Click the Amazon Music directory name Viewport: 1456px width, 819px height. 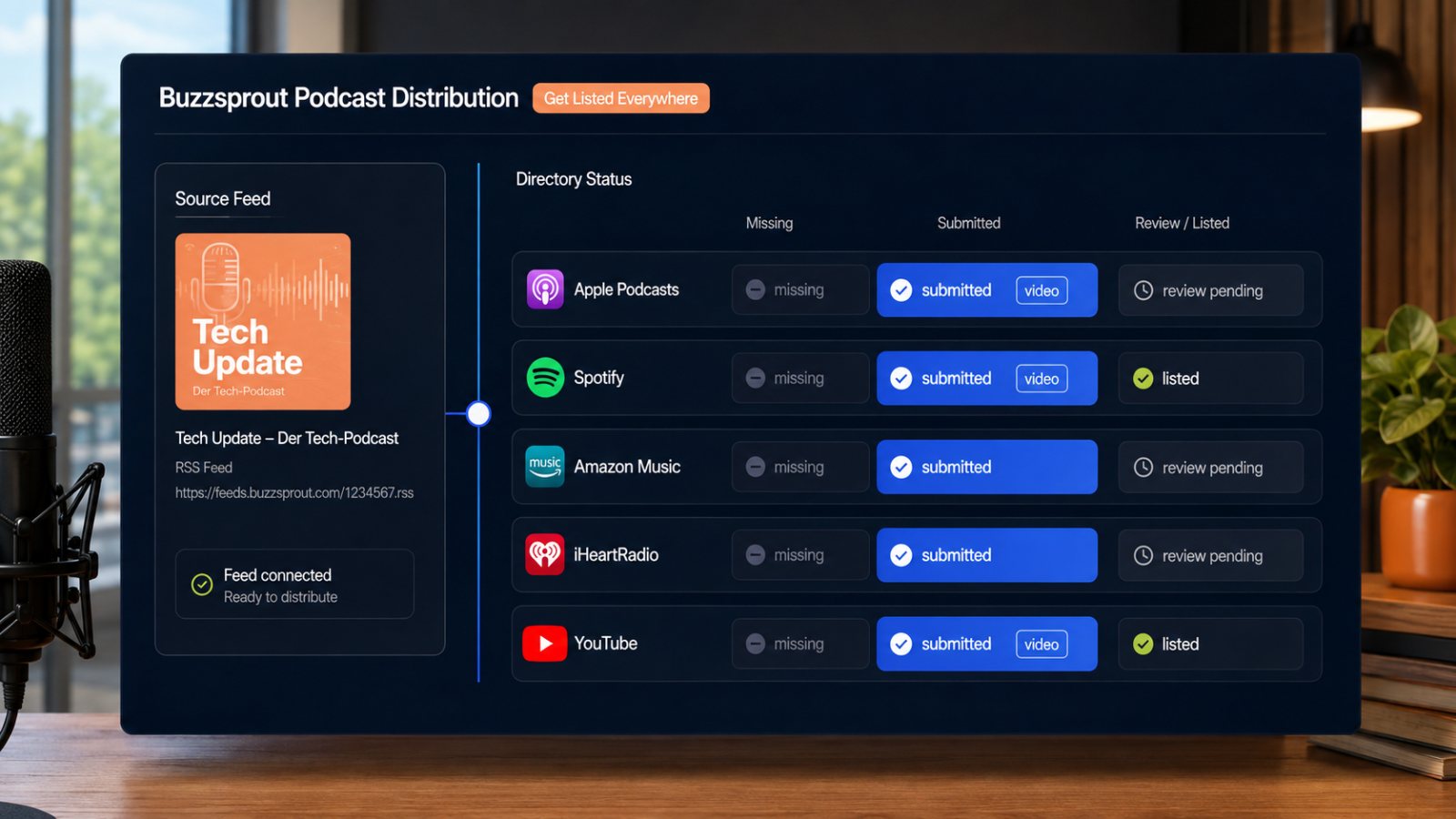(x=627, y=467)
